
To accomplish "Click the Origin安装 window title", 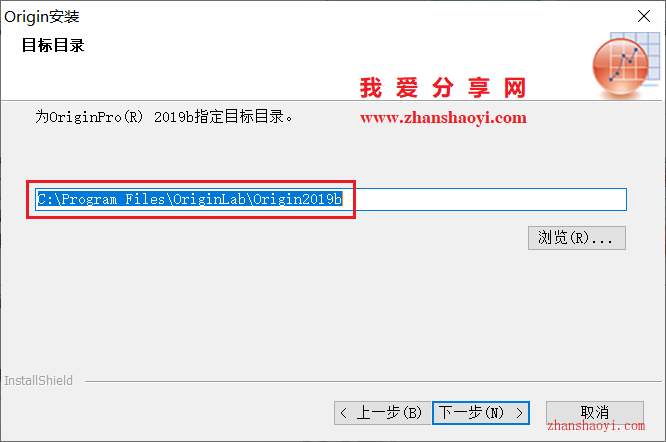I will coord(42,17).
